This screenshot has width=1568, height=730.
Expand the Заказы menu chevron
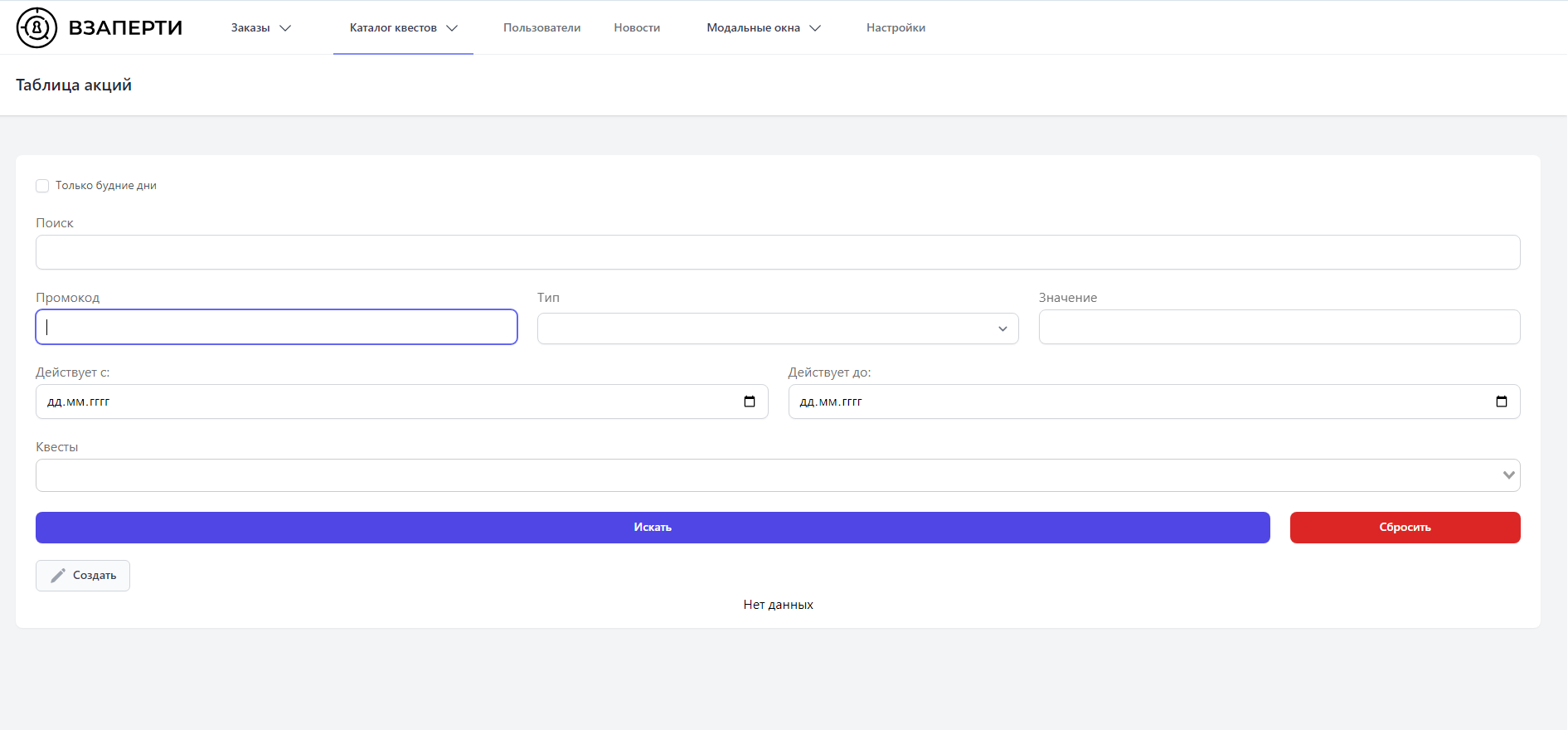click(x=285, y=28)
